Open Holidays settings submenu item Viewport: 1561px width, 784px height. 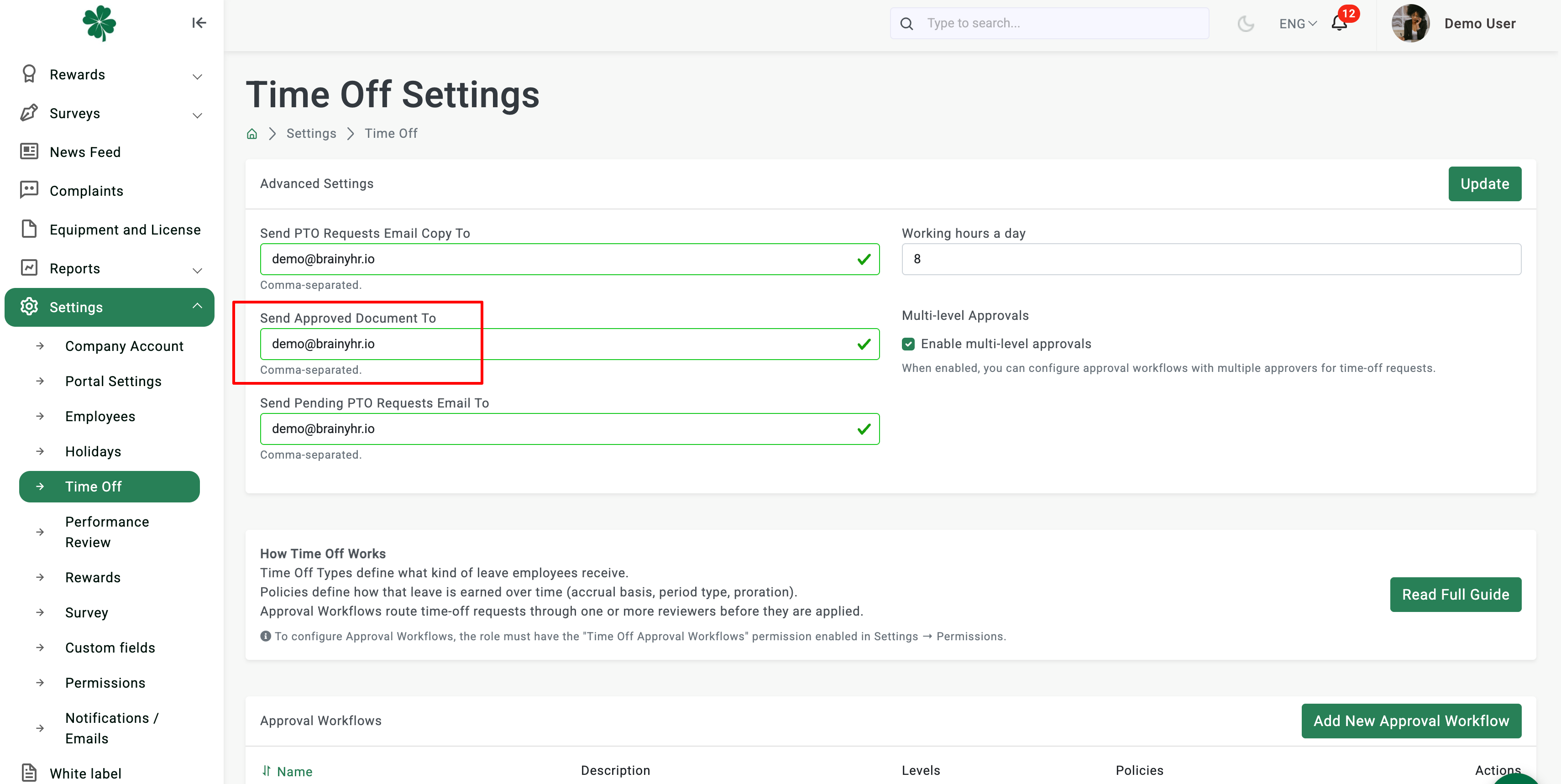[93, 451]
